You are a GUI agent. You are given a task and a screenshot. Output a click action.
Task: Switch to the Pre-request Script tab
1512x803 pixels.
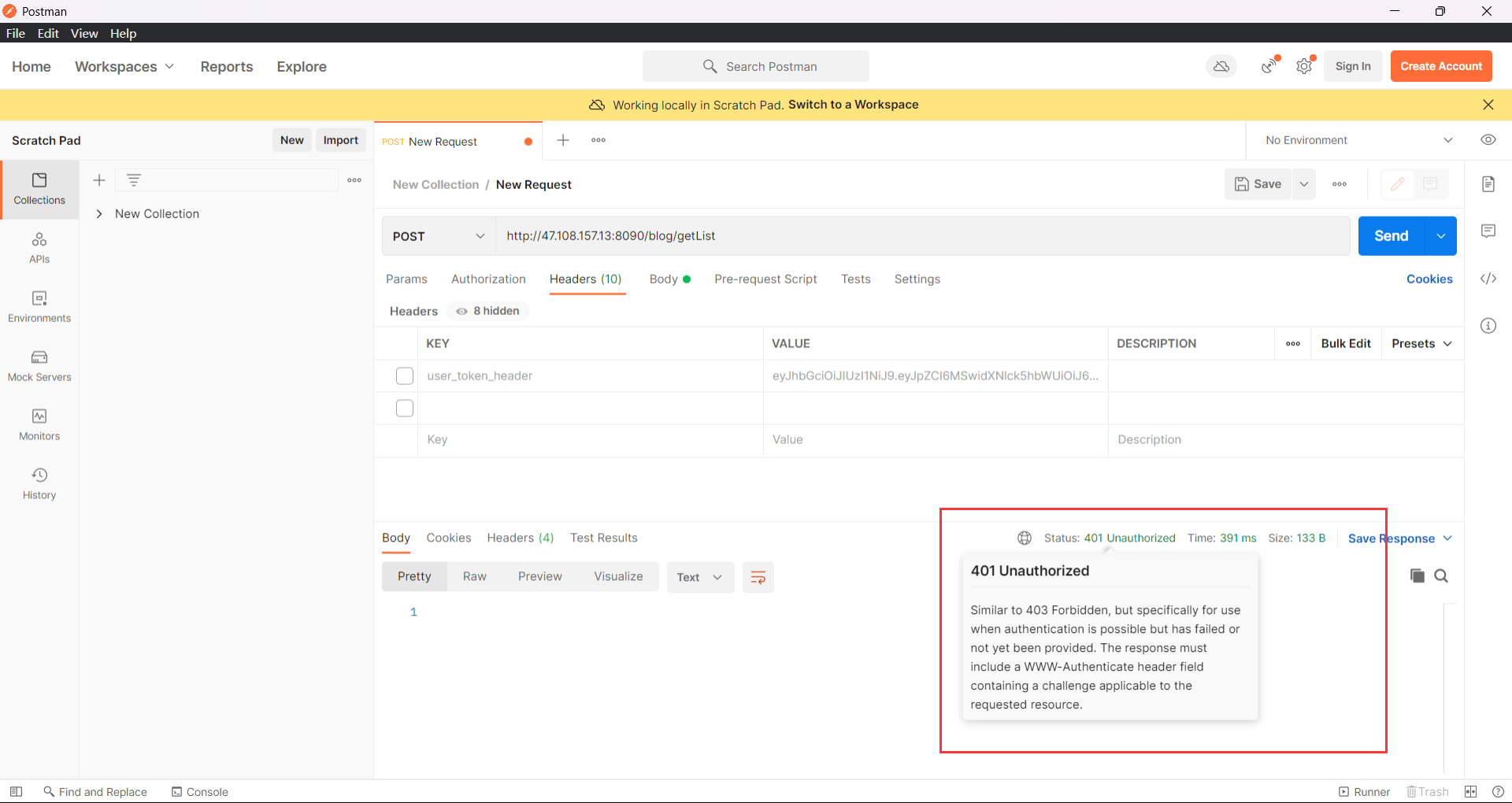[765, 279]
